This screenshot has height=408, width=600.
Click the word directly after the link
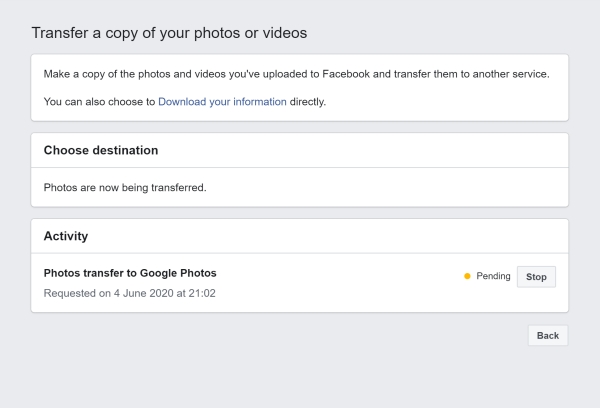[x=308, y=102]
